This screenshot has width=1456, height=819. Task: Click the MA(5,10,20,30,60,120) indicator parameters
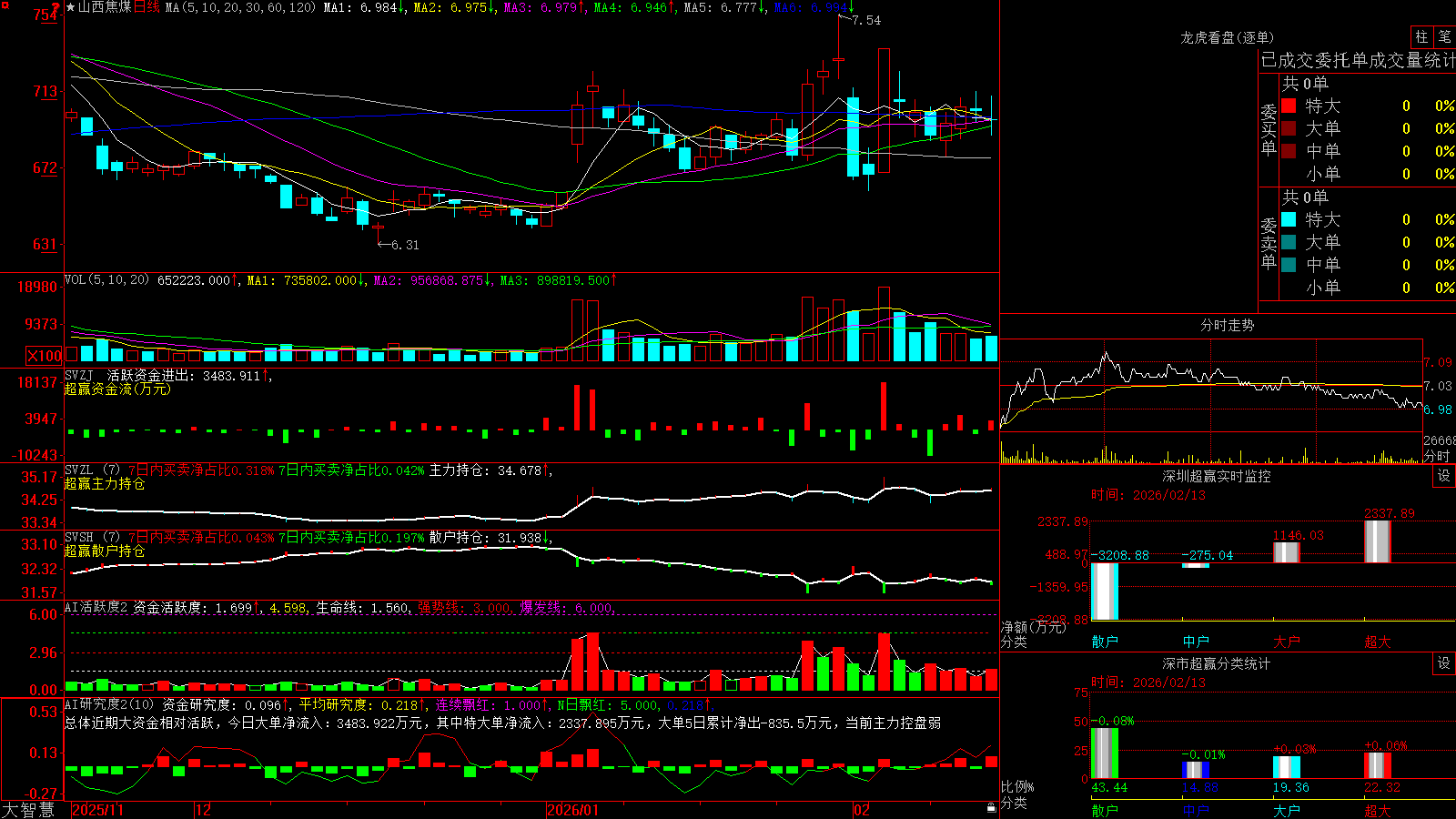[x=240, y=7]
